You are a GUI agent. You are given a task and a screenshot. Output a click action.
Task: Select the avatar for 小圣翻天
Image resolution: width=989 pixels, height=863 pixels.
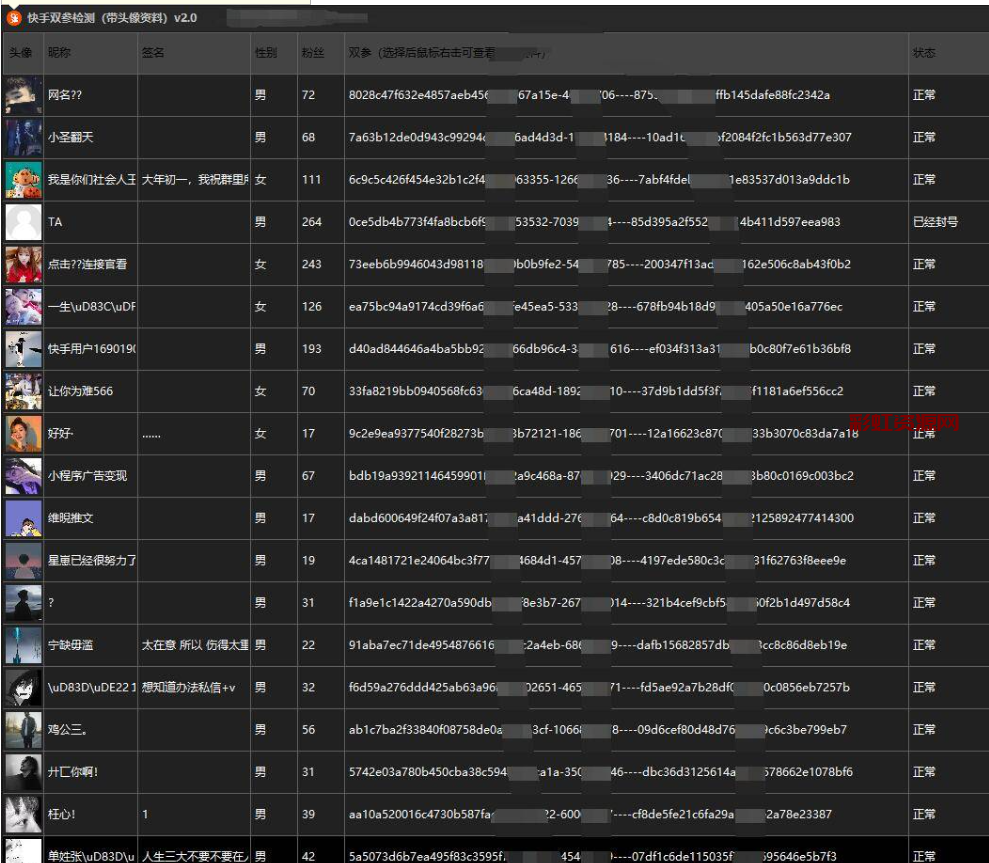pyautogui.click(x=23, y=137)
